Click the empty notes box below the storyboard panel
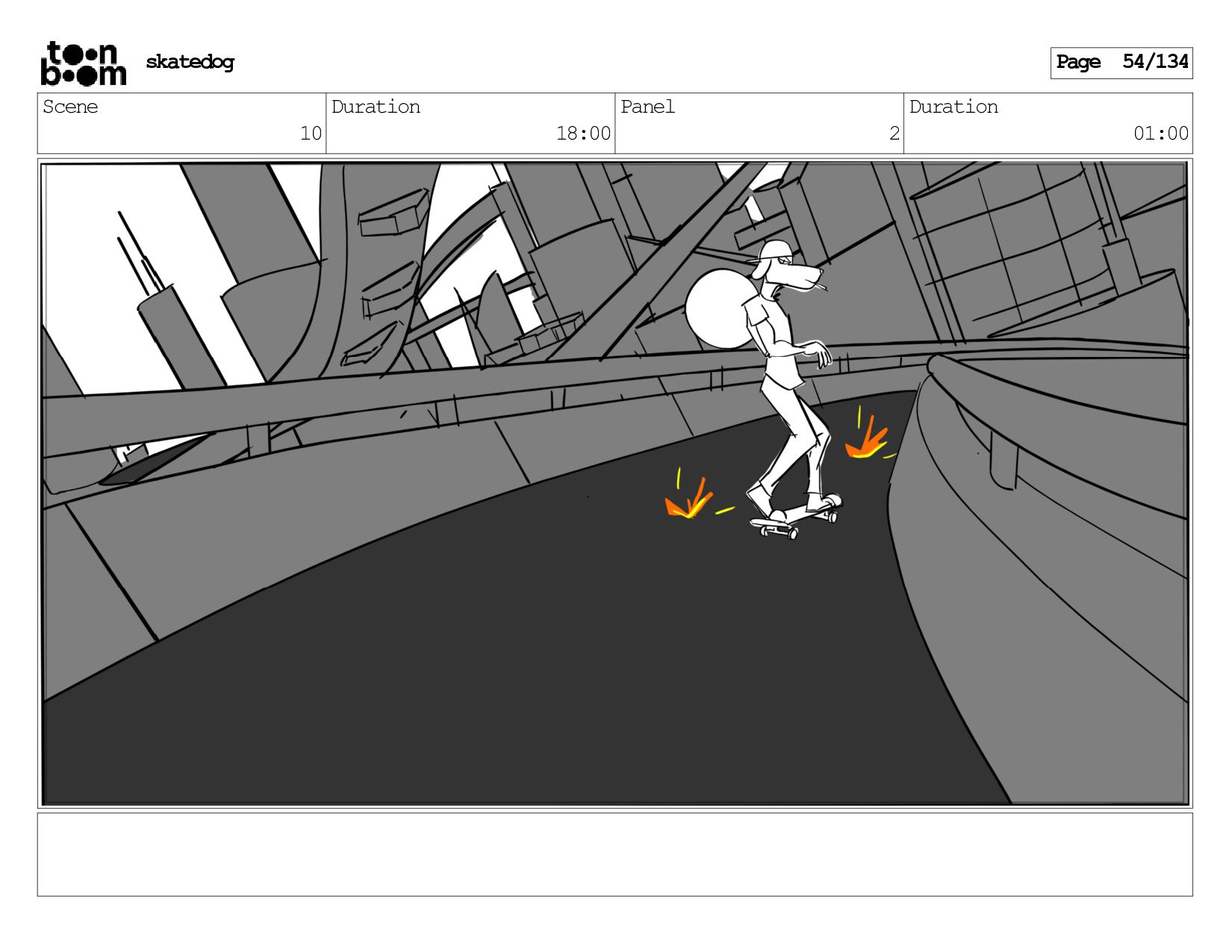This screenshot has height=952, width=1232. (615, 855)
